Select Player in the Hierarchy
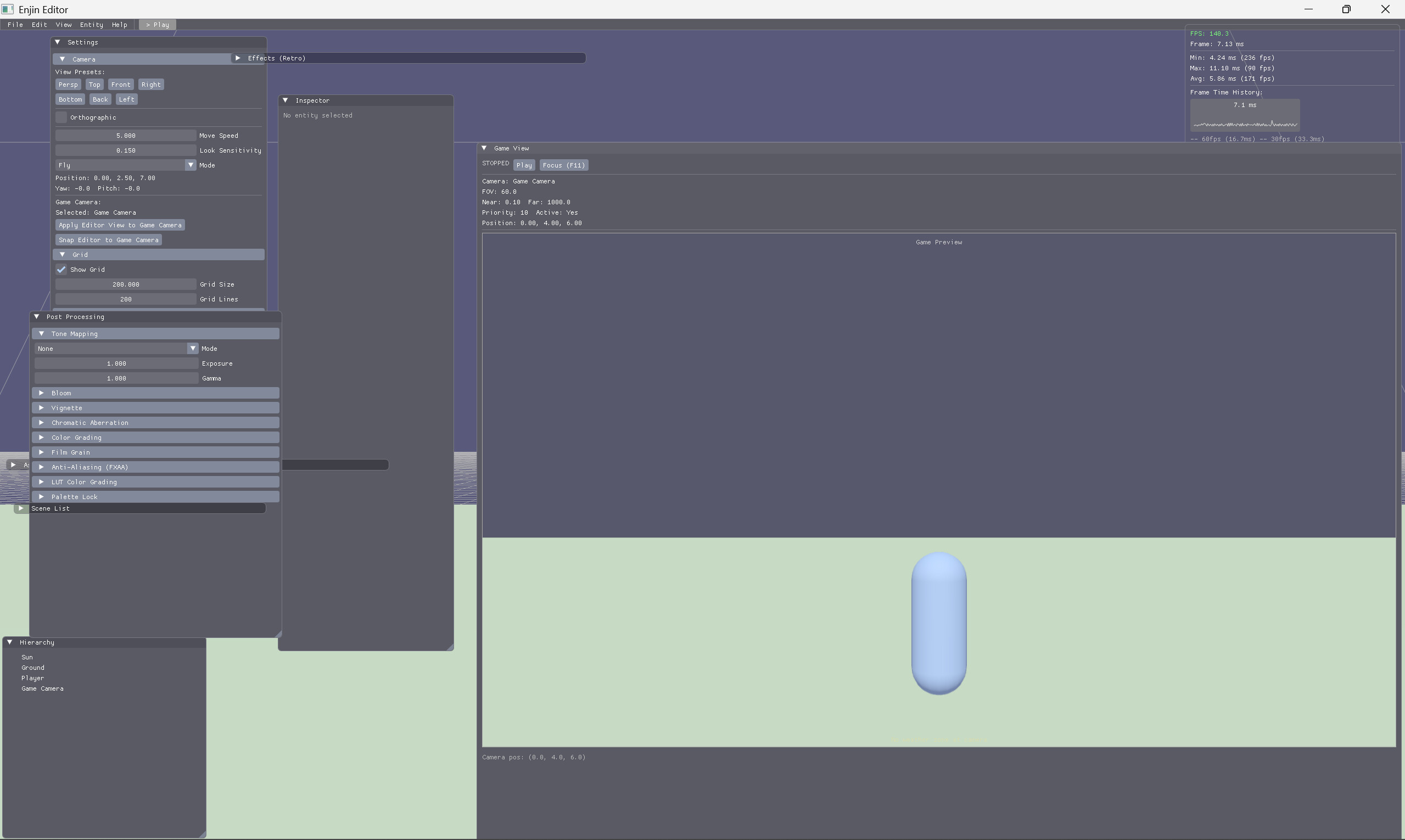The width and height of the screenshot is (1405, 840). pos(33,678)
